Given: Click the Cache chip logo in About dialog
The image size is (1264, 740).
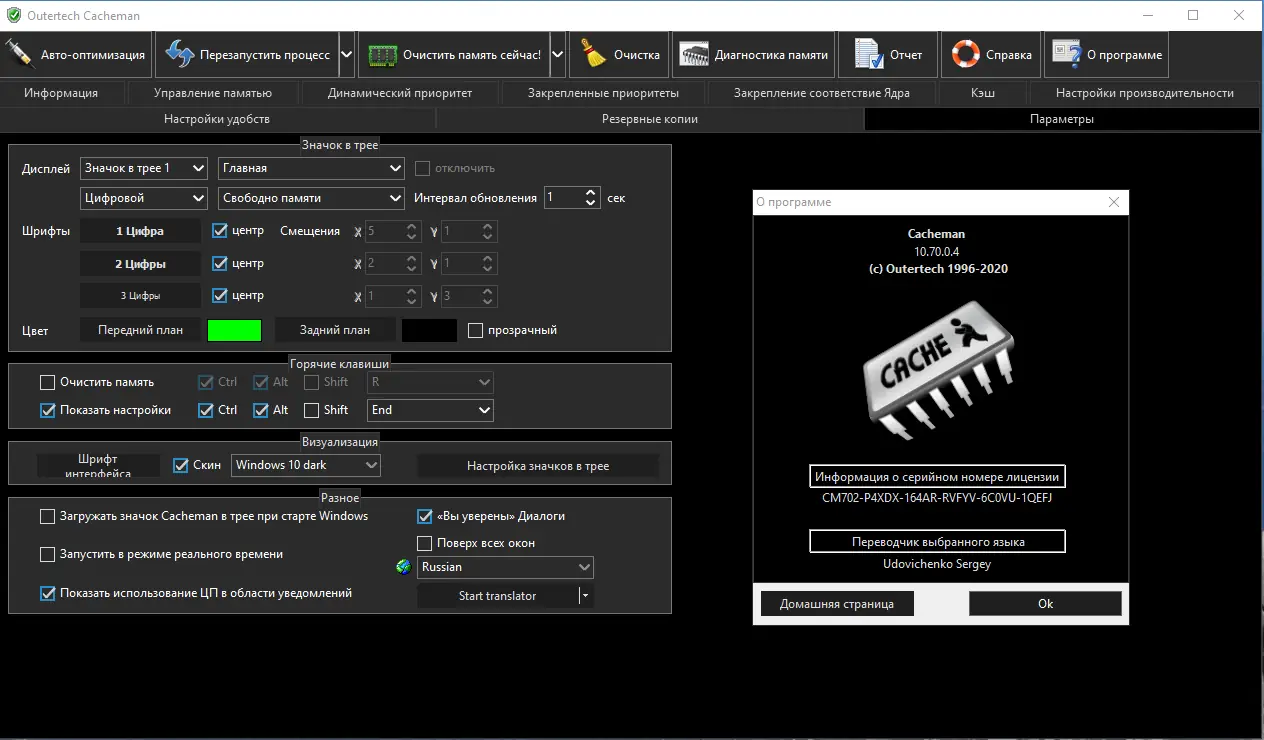Looking at the screenshot, I should 939,372.
